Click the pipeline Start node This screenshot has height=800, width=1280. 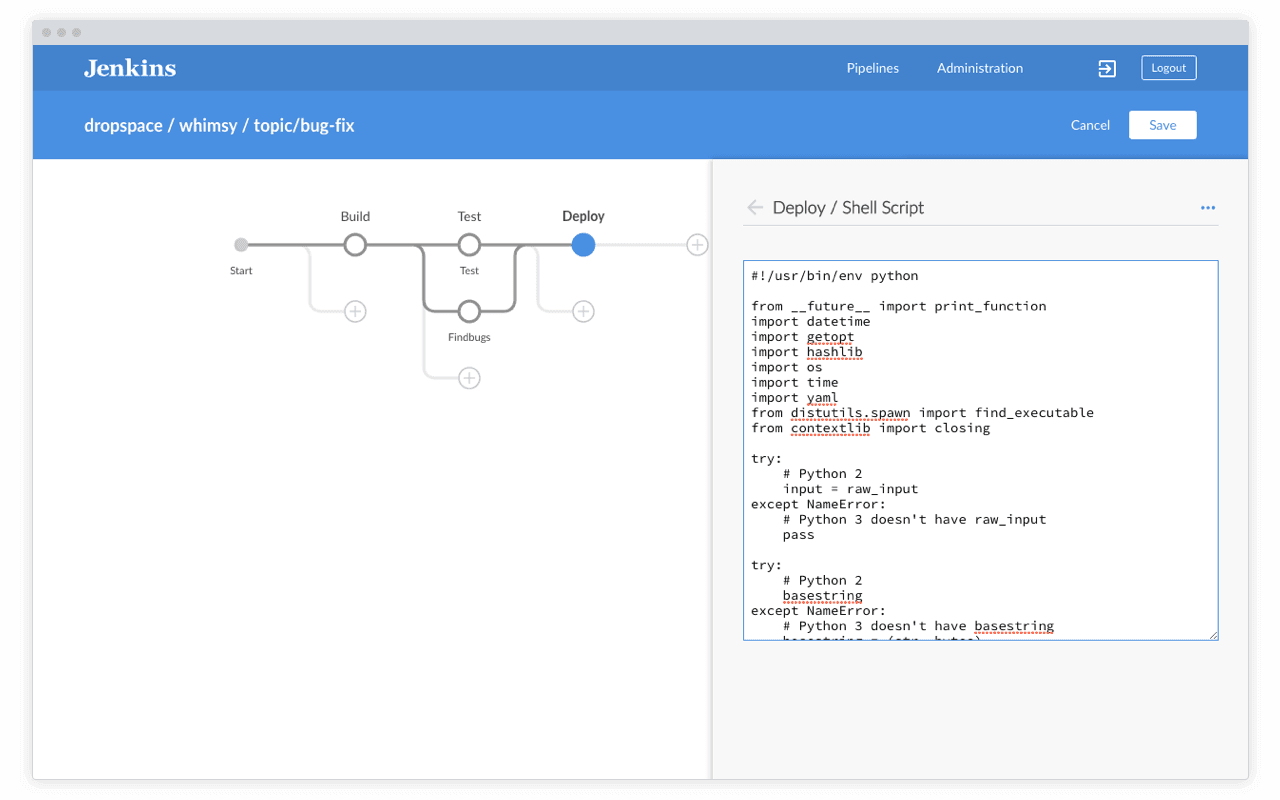pyautogui.click(x=241, y=245)
